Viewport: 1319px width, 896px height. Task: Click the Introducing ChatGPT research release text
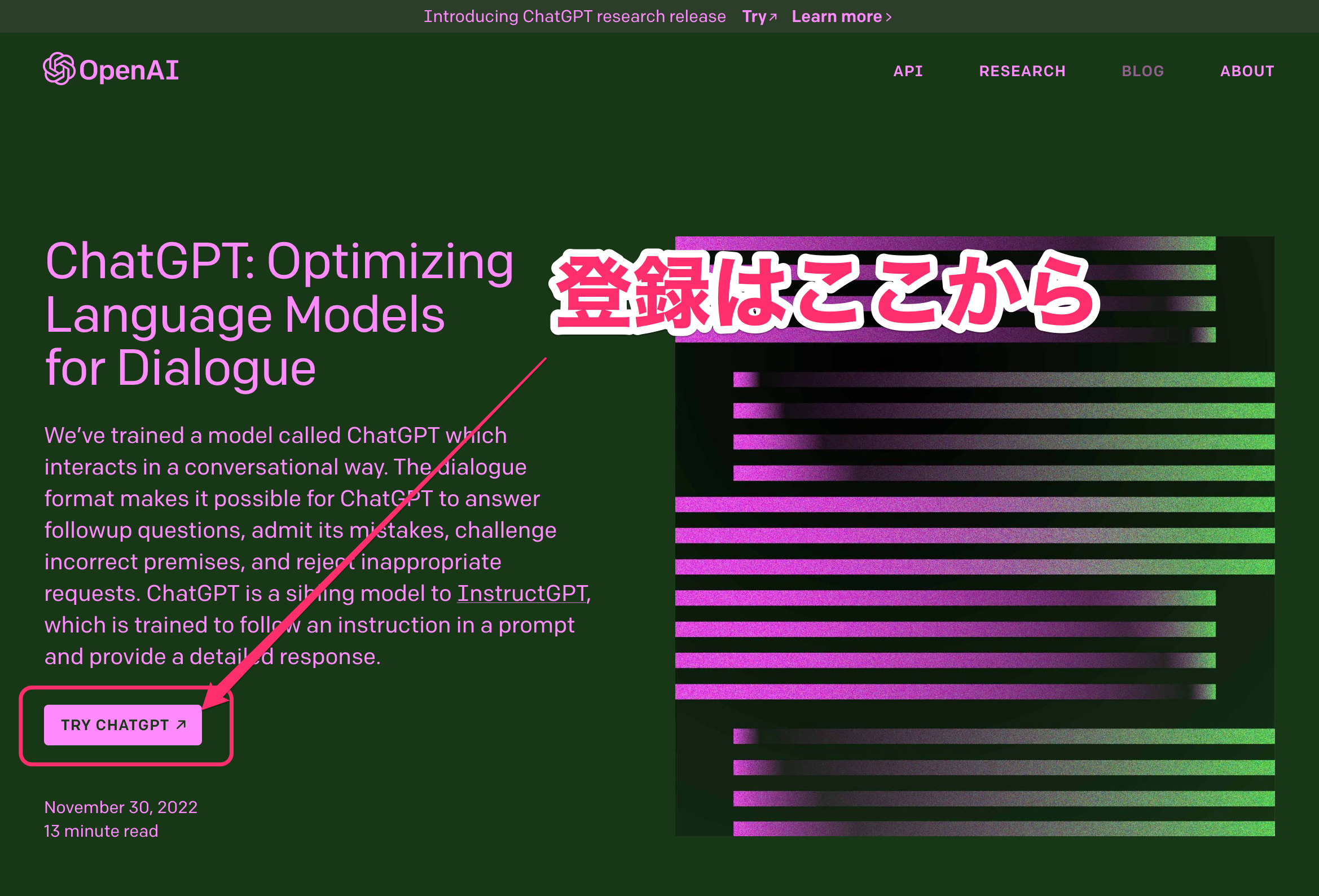click(574, 16)
